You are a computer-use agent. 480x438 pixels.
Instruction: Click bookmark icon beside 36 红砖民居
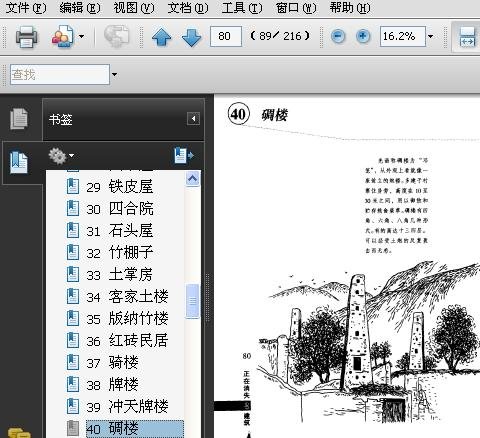73,340
